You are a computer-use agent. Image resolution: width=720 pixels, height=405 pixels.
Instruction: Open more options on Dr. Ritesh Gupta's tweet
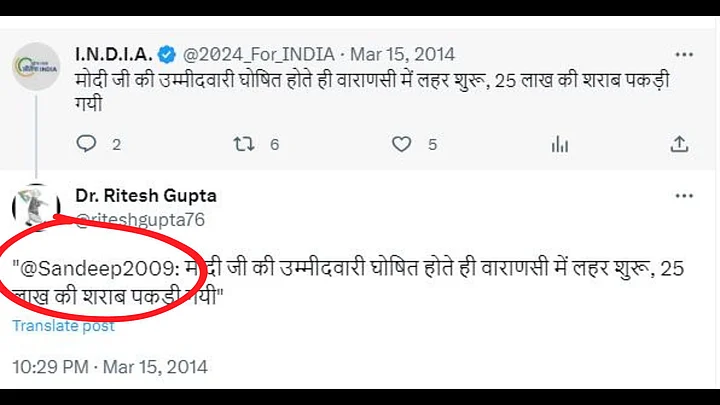coord(684,196)
